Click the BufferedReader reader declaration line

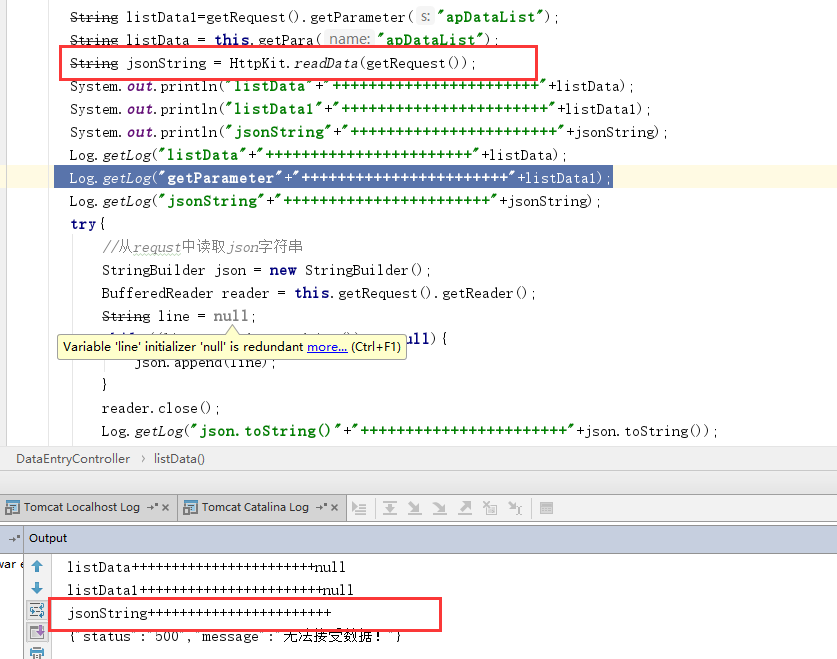click(318, 293)
